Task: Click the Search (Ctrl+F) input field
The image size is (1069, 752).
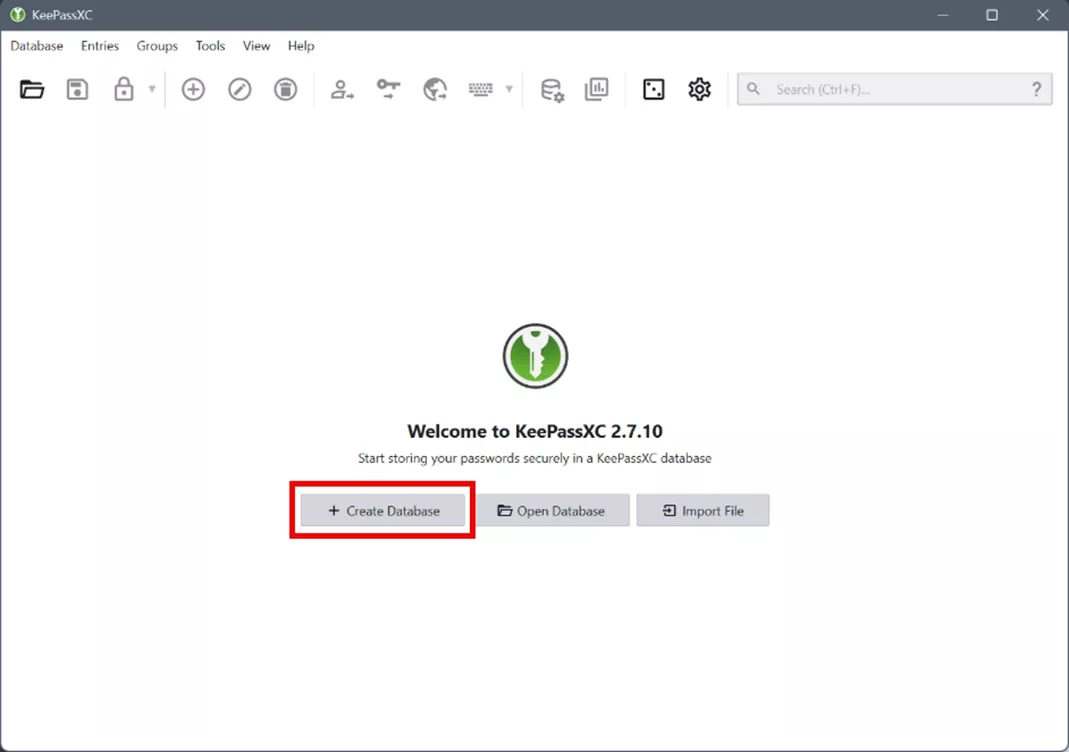Action: tap(894, 89)
